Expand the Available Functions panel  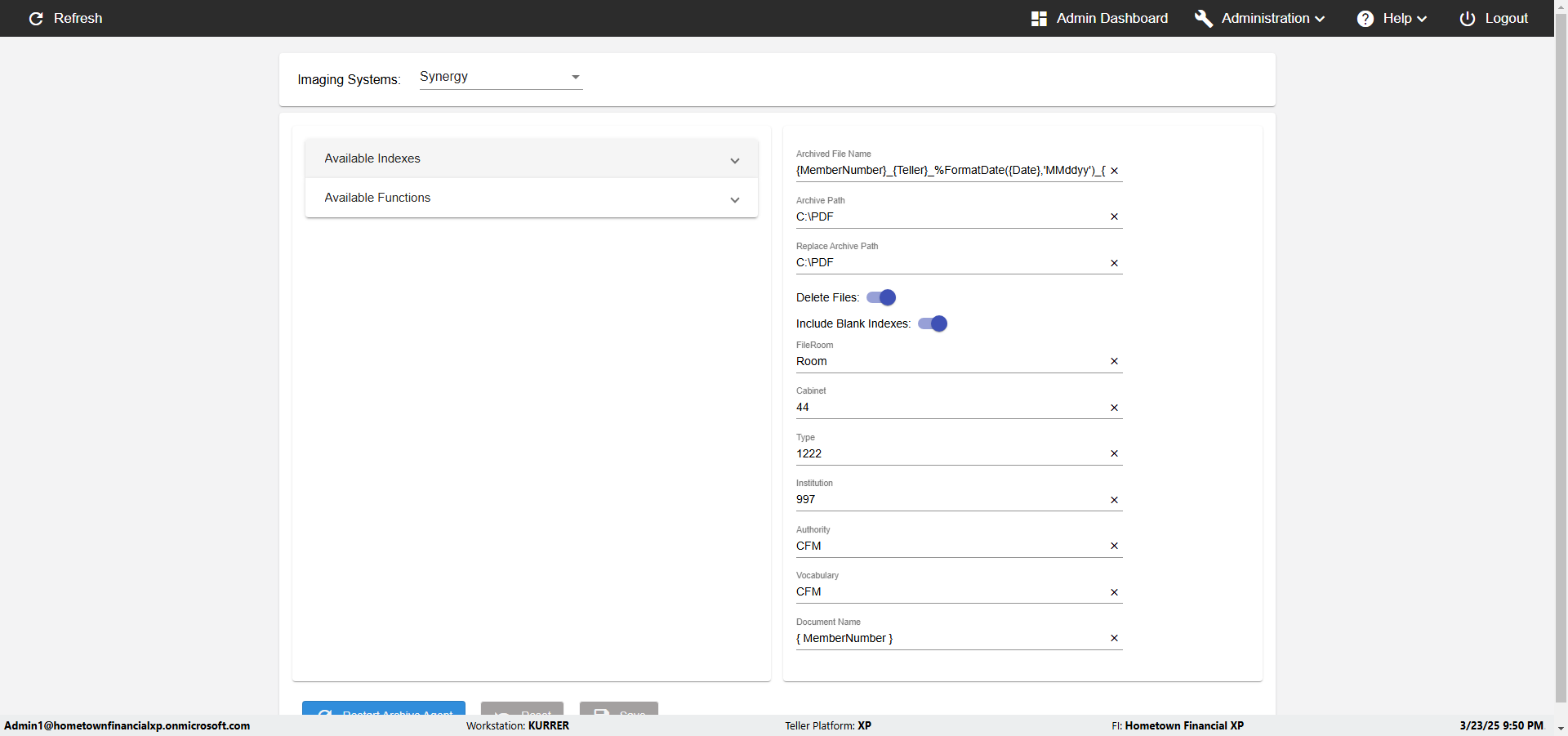pyautogui.click(x=531, y=198)
